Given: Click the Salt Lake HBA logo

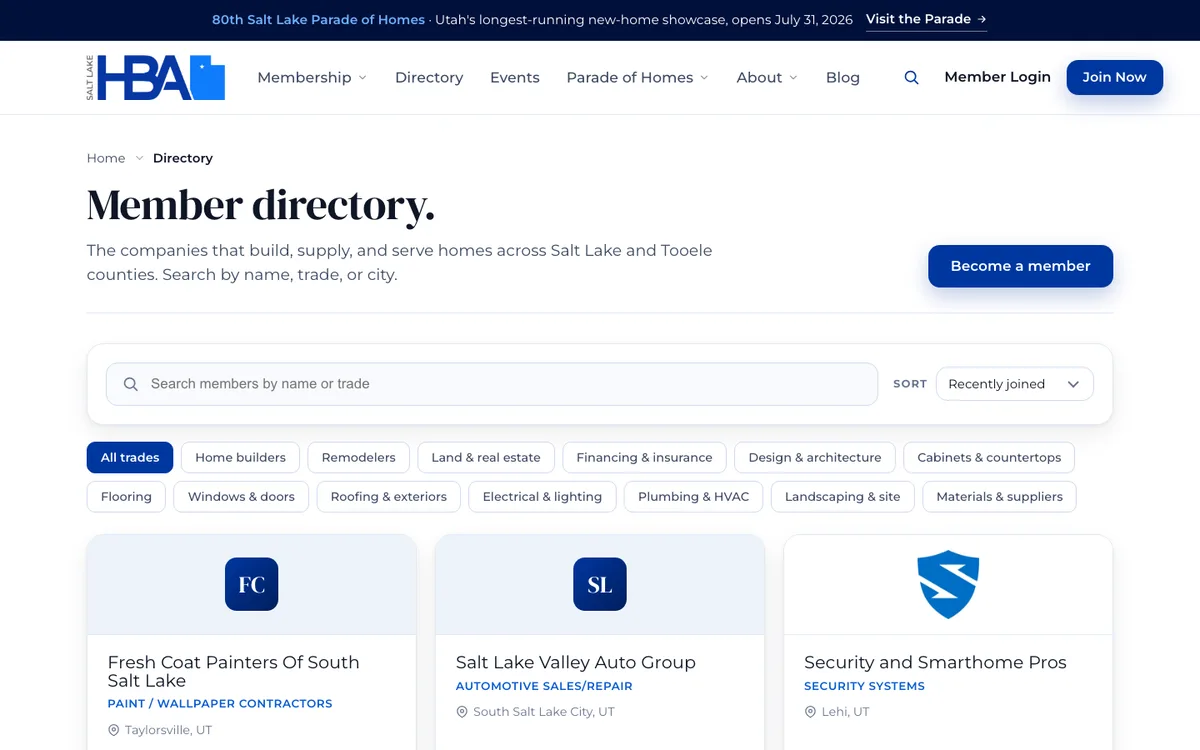Looking at the screenshot, I should (x=155, y=77).
